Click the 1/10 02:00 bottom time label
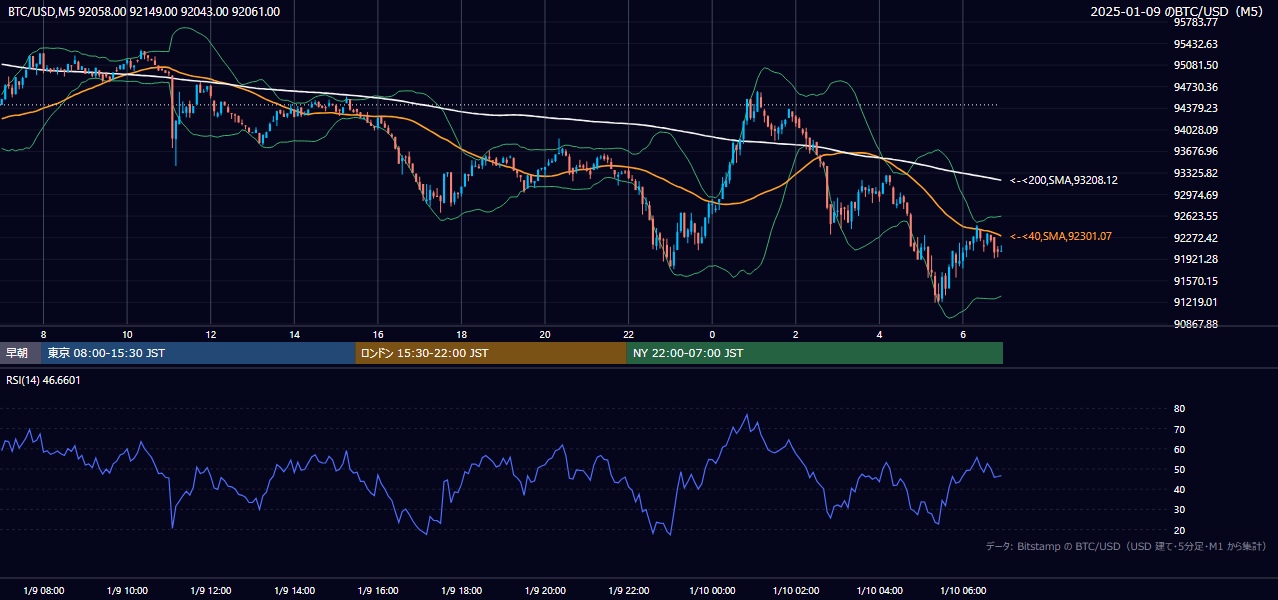The height and width of the screenshot is (600, 1278). pos(796,591)
